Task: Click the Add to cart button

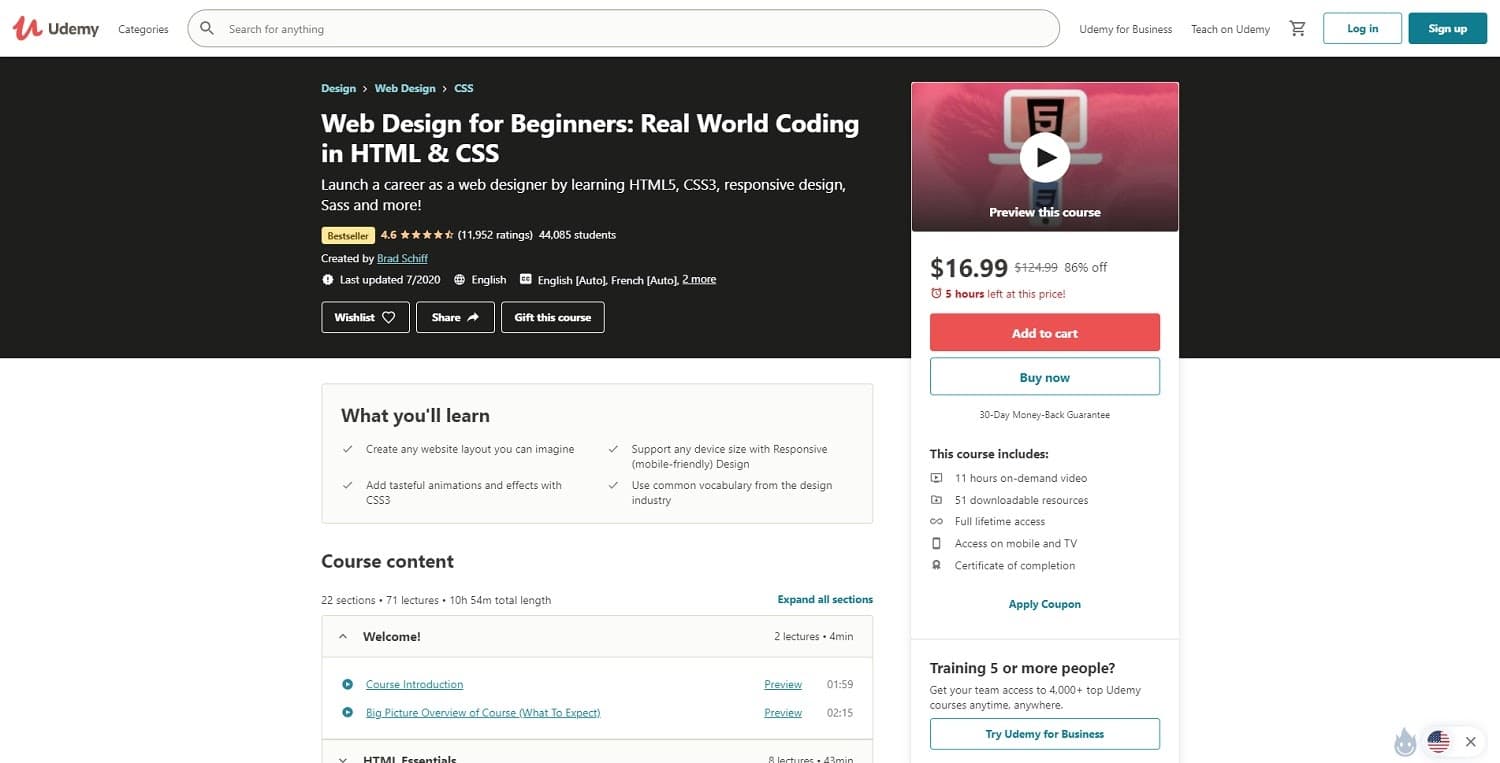Action: coord(1044,332)
